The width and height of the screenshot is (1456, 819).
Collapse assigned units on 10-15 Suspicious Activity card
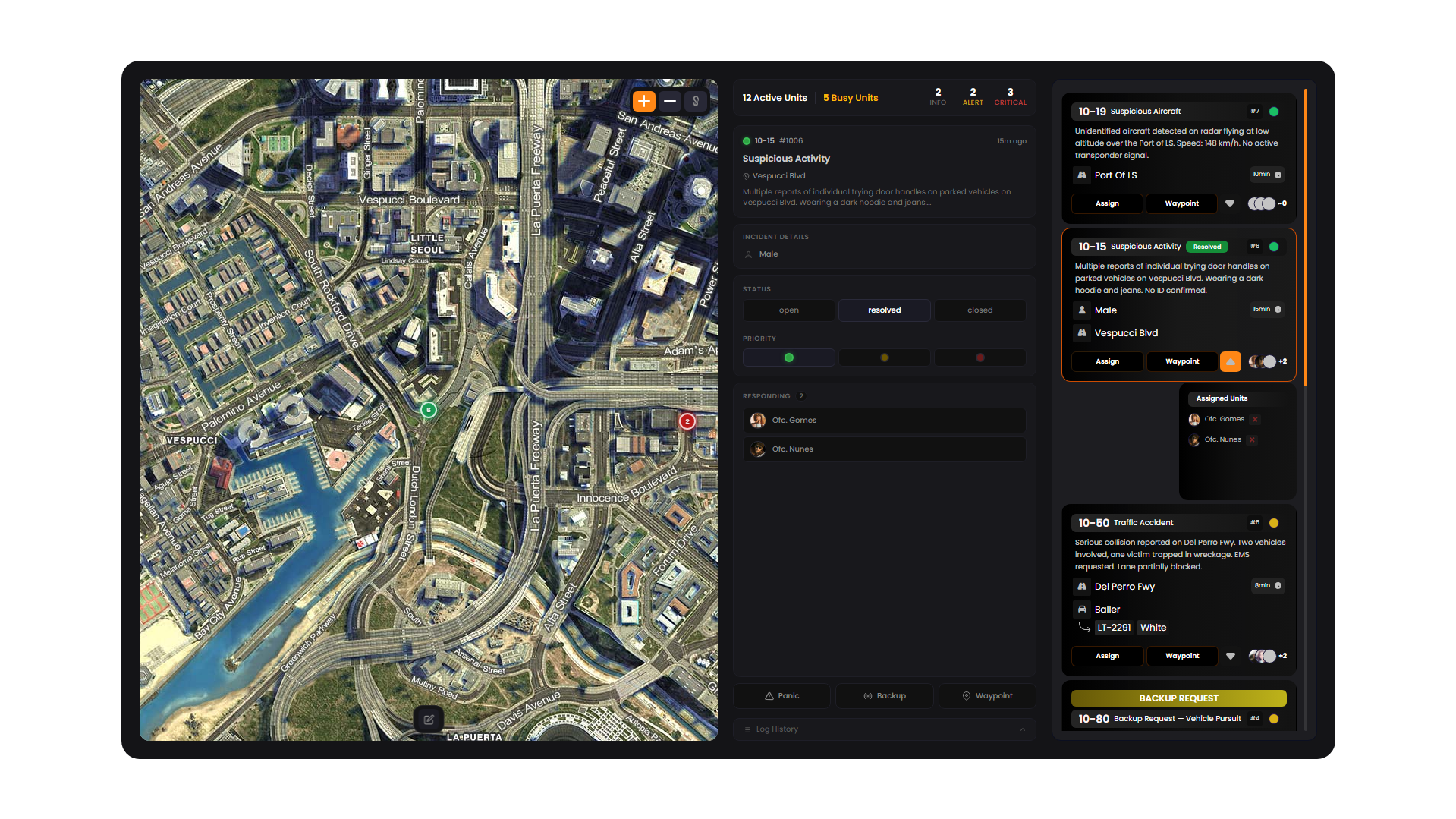point(1231,361)
